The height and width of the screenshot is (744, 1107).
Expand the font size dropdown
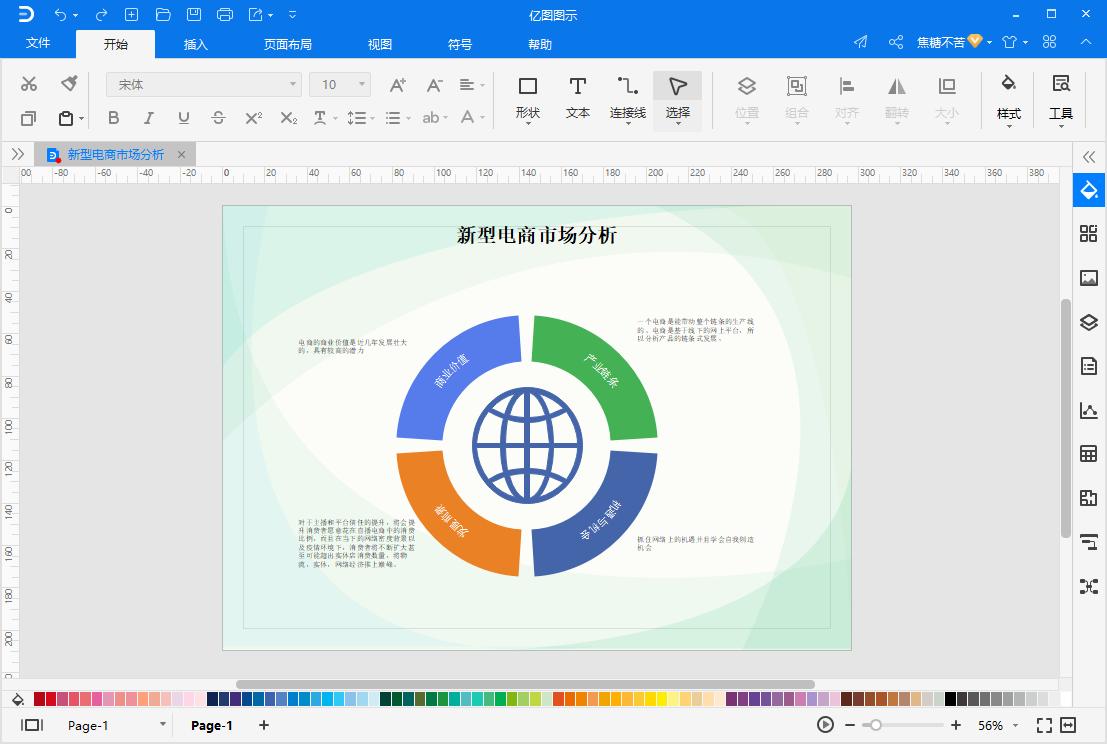point(361,85)
